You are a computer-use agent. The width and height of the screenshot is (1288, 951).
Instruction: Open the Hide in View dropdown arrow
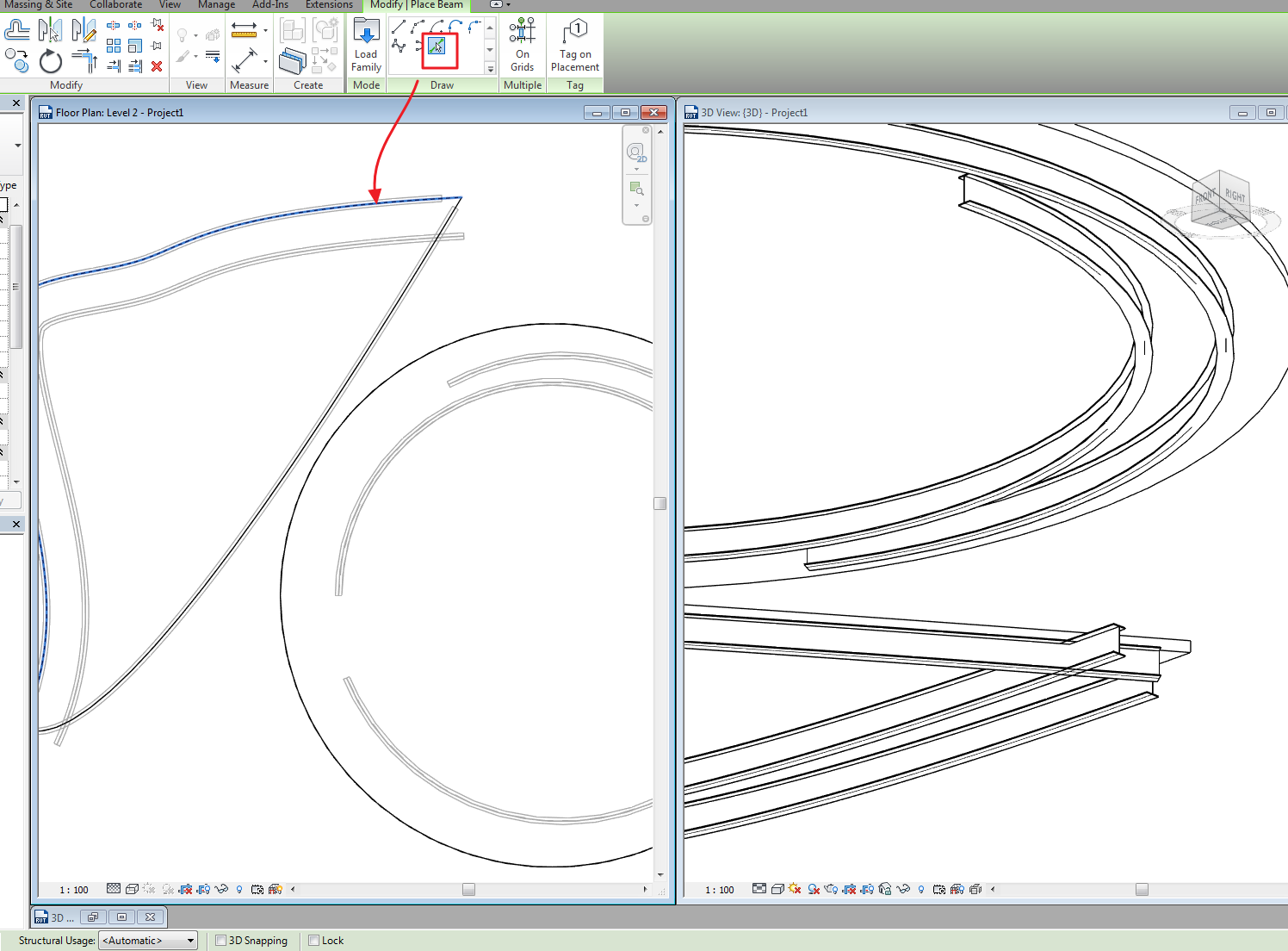tap(195, 35)
